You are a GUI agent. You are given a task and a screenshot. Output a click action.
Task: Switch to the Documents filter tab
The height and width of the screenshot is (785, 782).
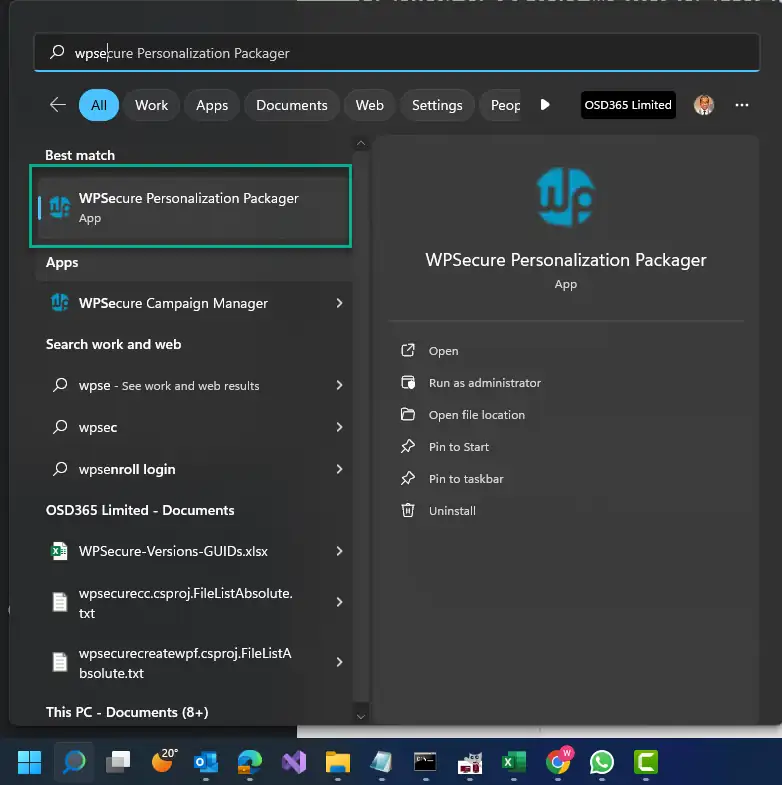pyautogui.click(x=292, y=105)
